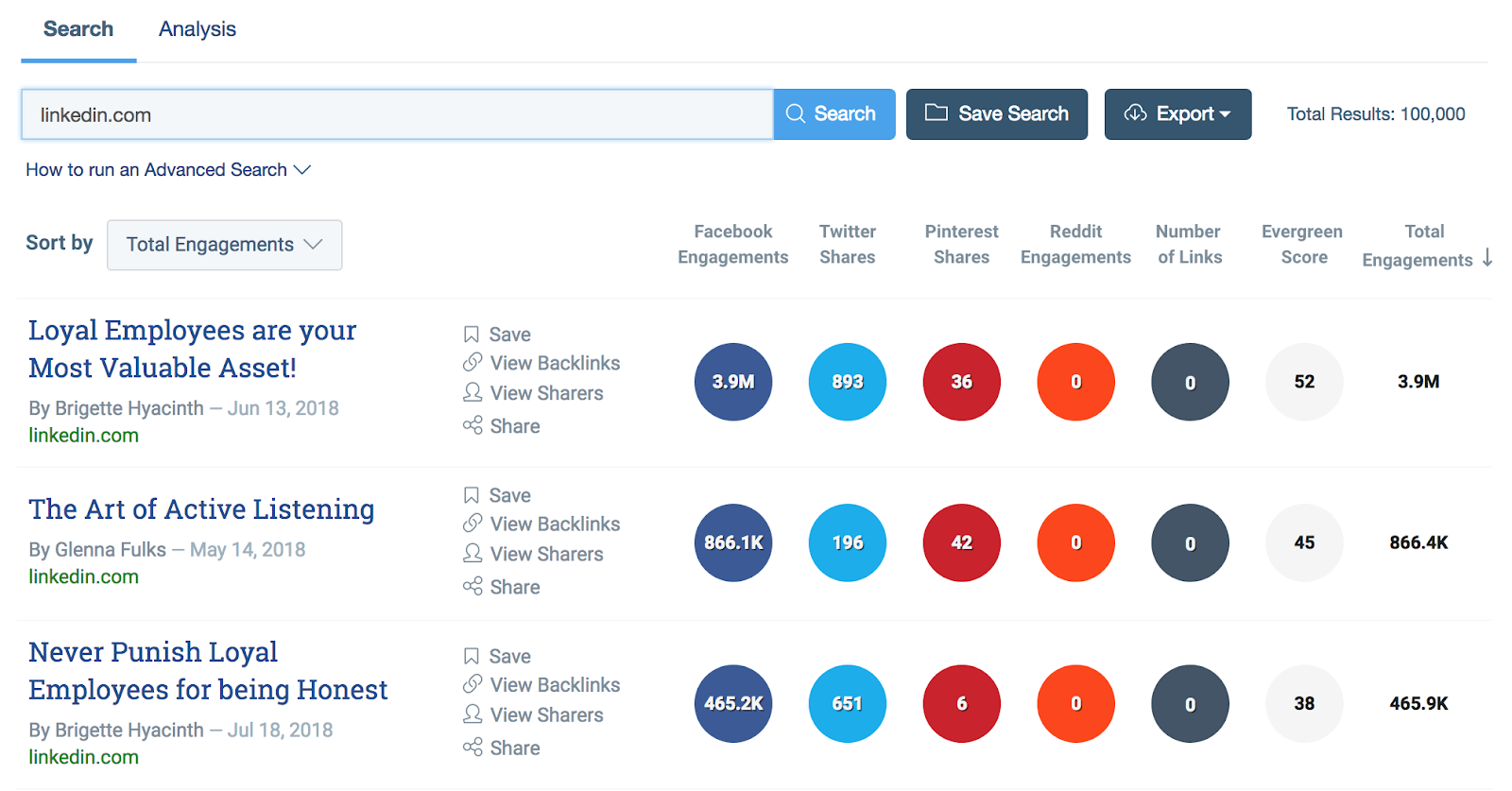Click the folder icon on Save Search

936,113
